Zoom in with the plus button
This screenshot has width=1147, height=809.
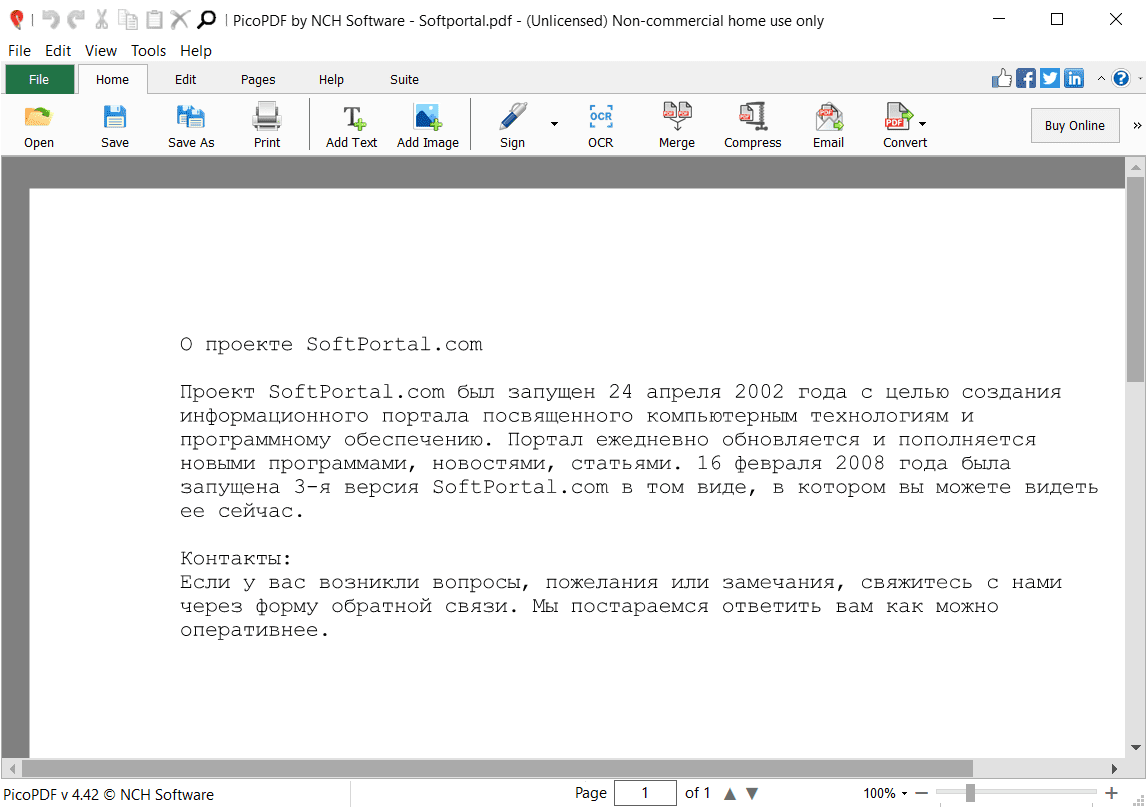1111,793
